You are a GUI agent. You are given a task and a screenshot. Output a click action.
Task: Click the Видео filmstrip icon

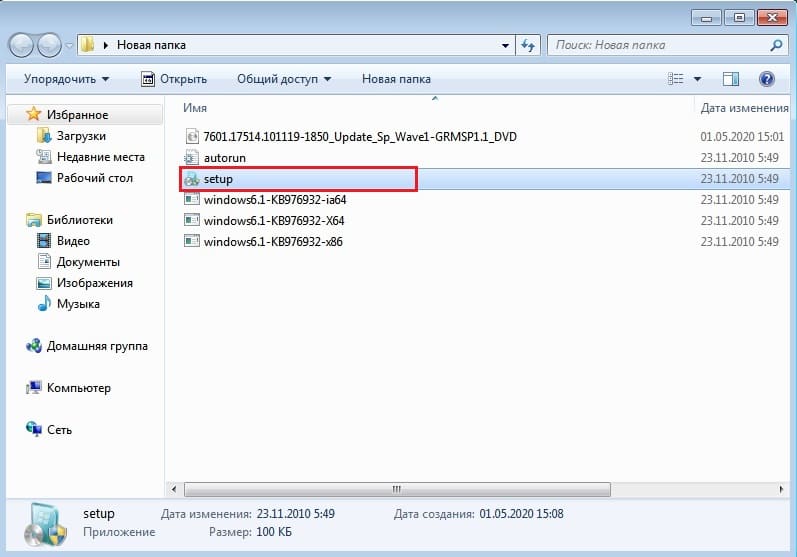click(x=44, y=240)
